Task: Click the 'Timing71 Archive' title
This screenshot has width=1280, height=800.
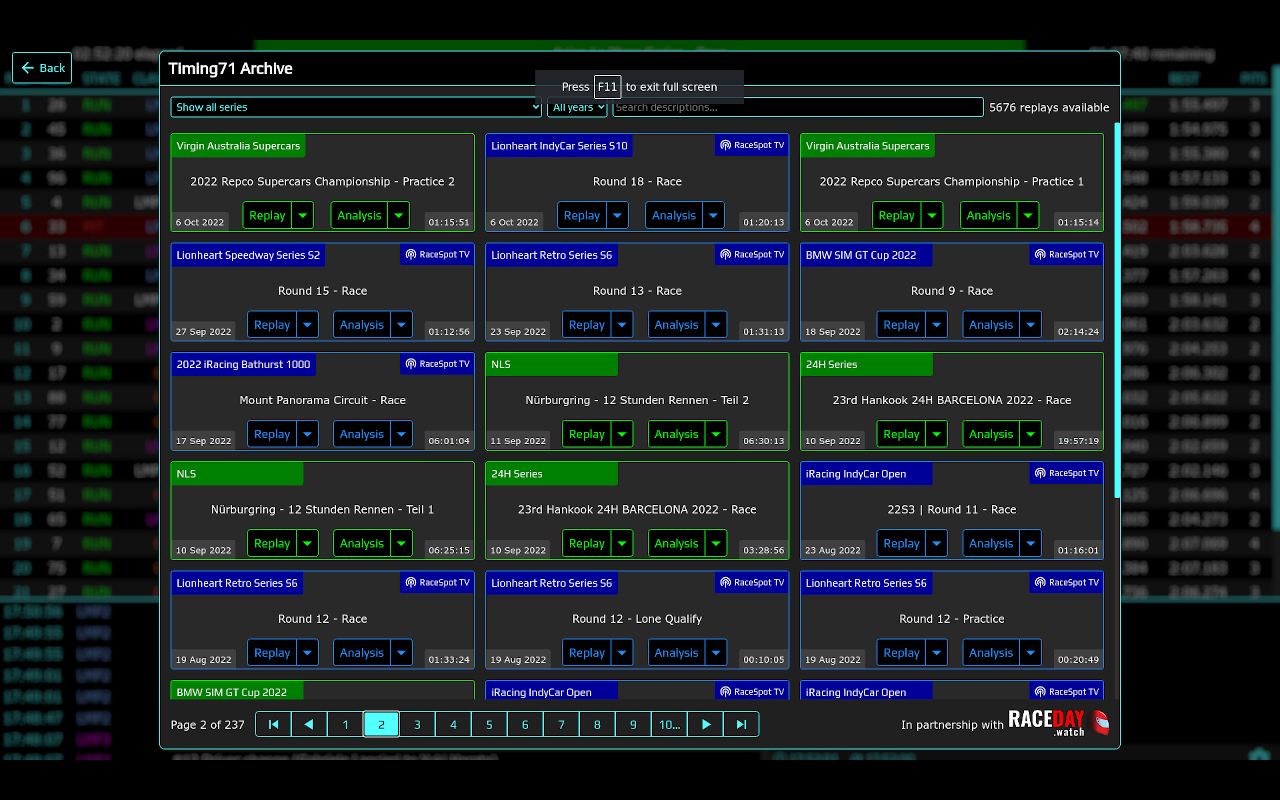Action: 230,69
